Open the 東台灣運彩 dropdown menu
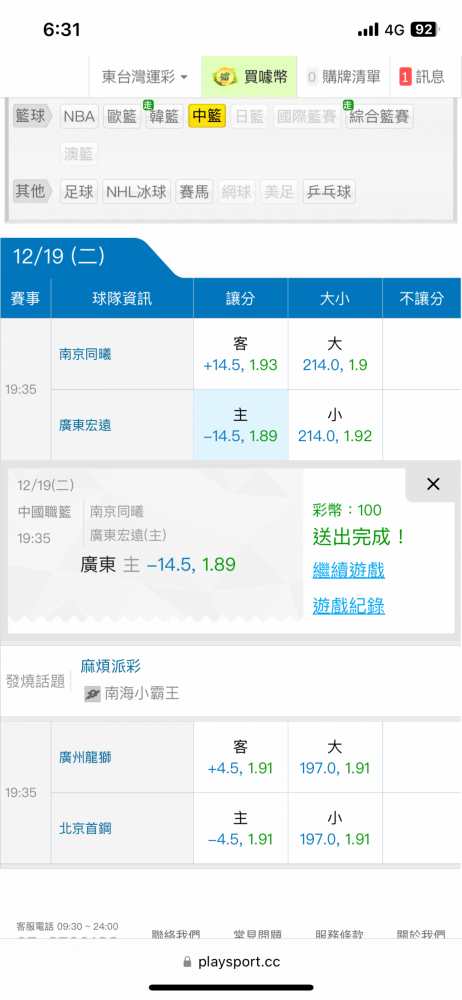 (x=145, y=77)
